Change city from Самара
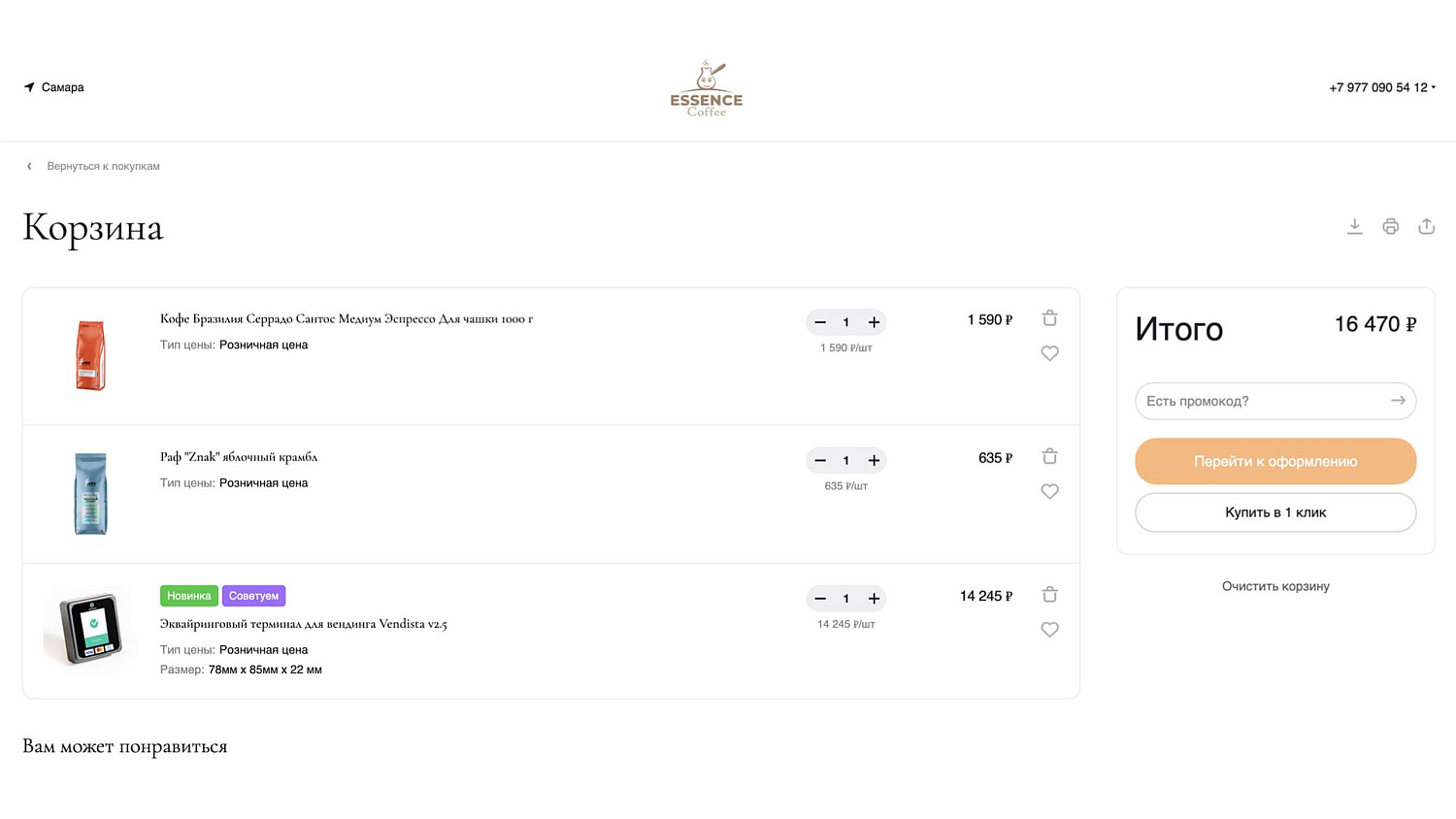This screenshot has width=1456, height=819. [54, 87]
